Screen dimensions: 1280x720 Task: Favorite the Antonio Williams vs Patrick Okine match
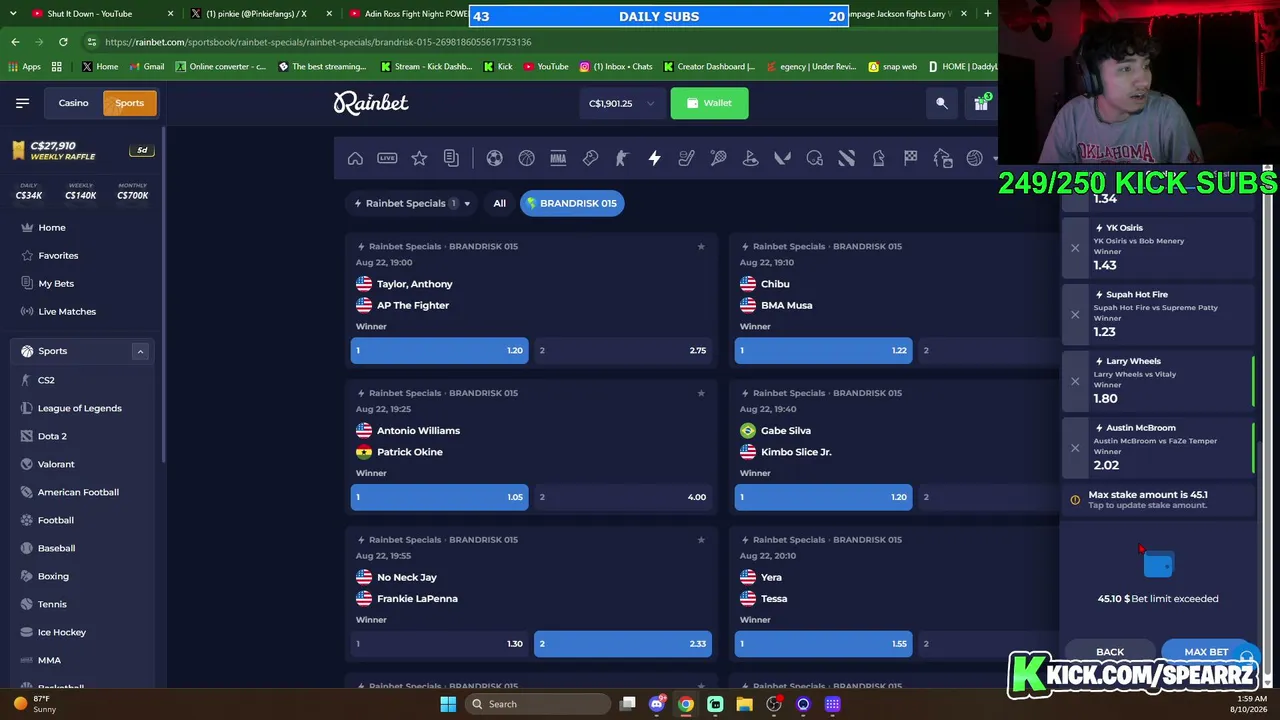coord(701,393)
